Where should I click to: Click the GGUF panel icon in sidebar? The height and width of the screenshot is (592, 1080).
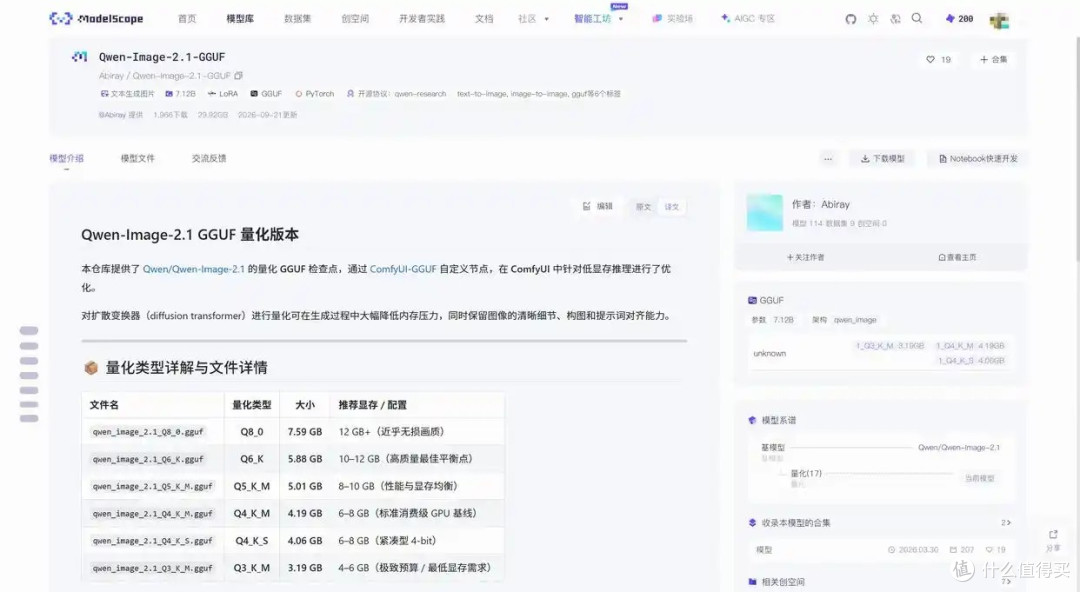[x=752, y=300]
